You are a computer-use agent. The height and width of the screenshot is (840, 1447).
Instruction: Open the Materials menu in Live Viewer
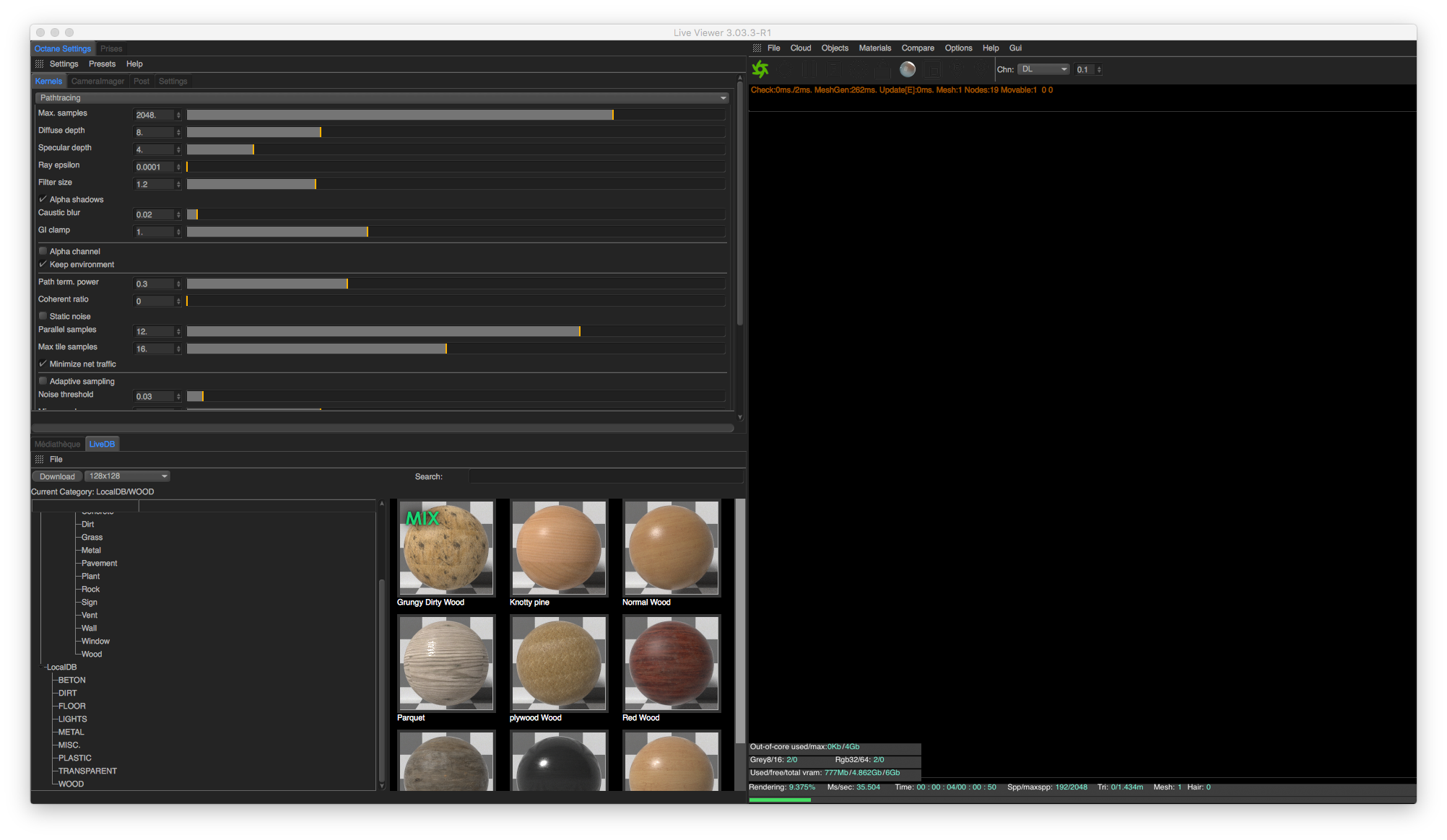click(x=874, y=48)
